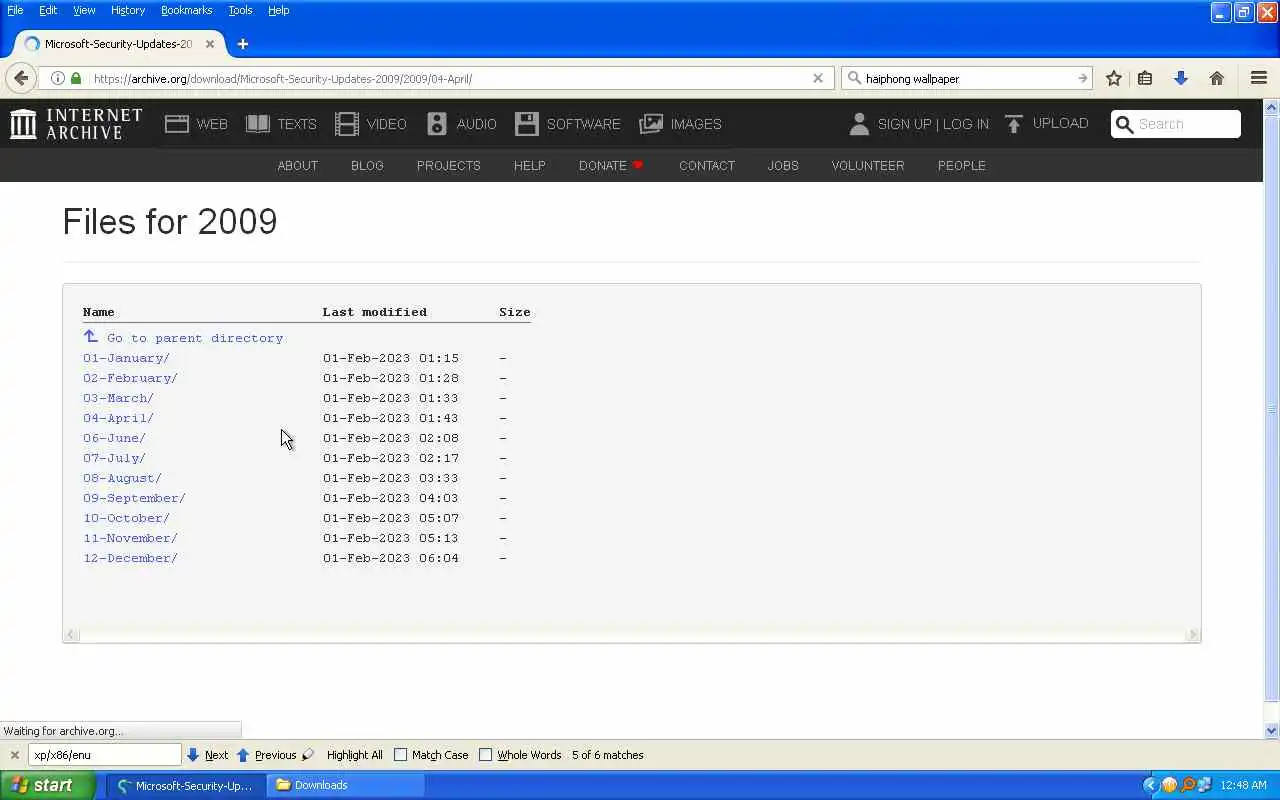Open the Edit menu
Viewport: 1280px width, 800px height.
(x=48, y=10)
